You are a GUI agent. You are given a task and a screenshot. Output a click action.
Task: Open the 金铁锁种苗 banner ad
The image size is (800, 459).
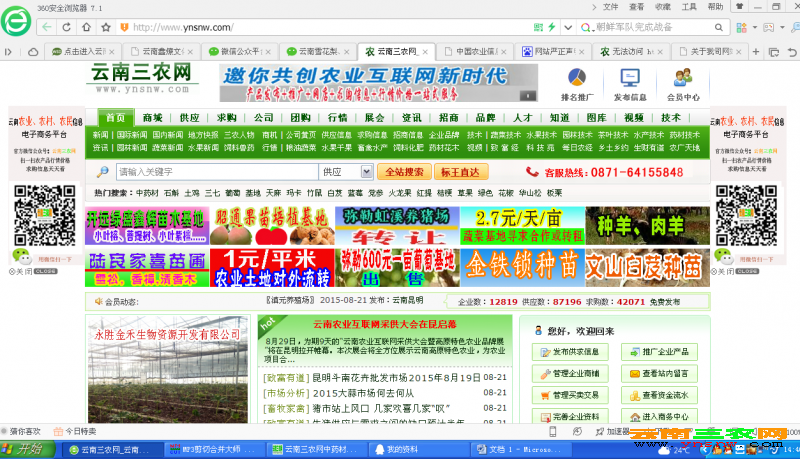click(x=522, y=268)
